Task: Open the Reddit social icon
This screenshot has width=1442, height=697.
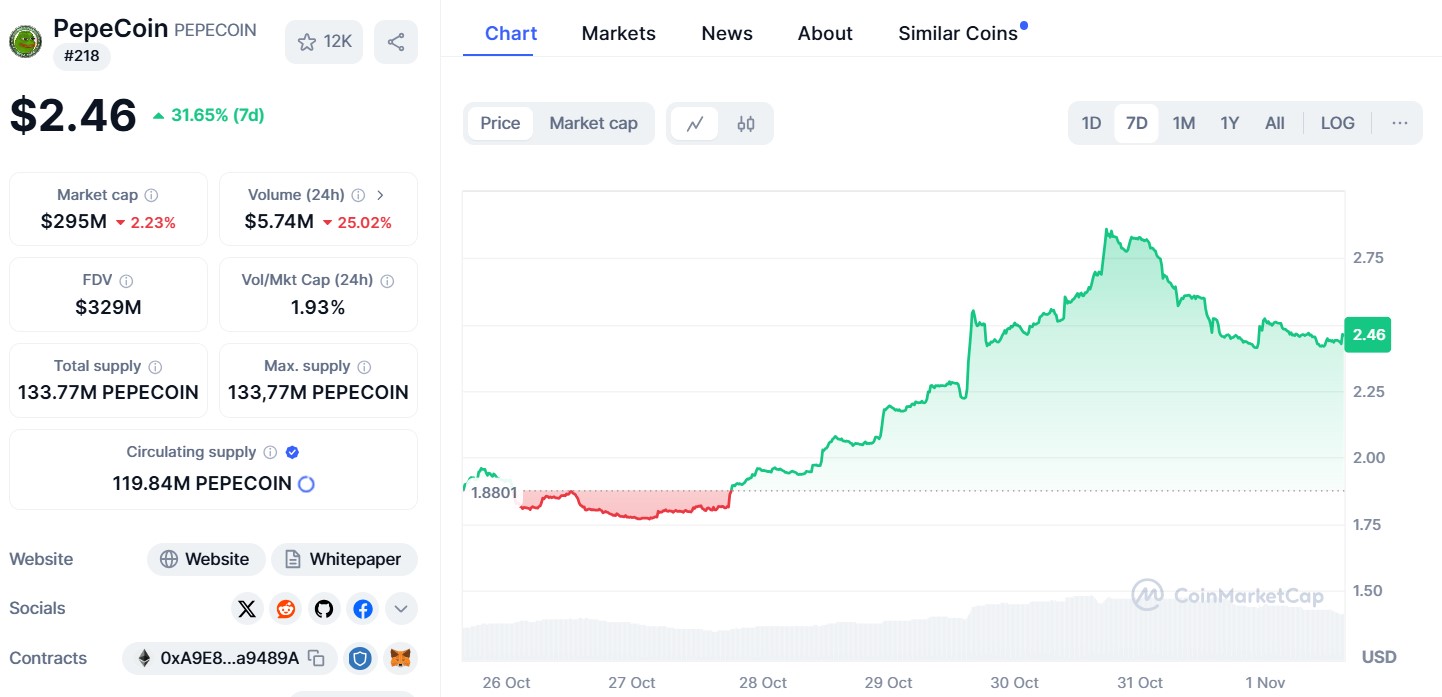Action: click(286, 608)
